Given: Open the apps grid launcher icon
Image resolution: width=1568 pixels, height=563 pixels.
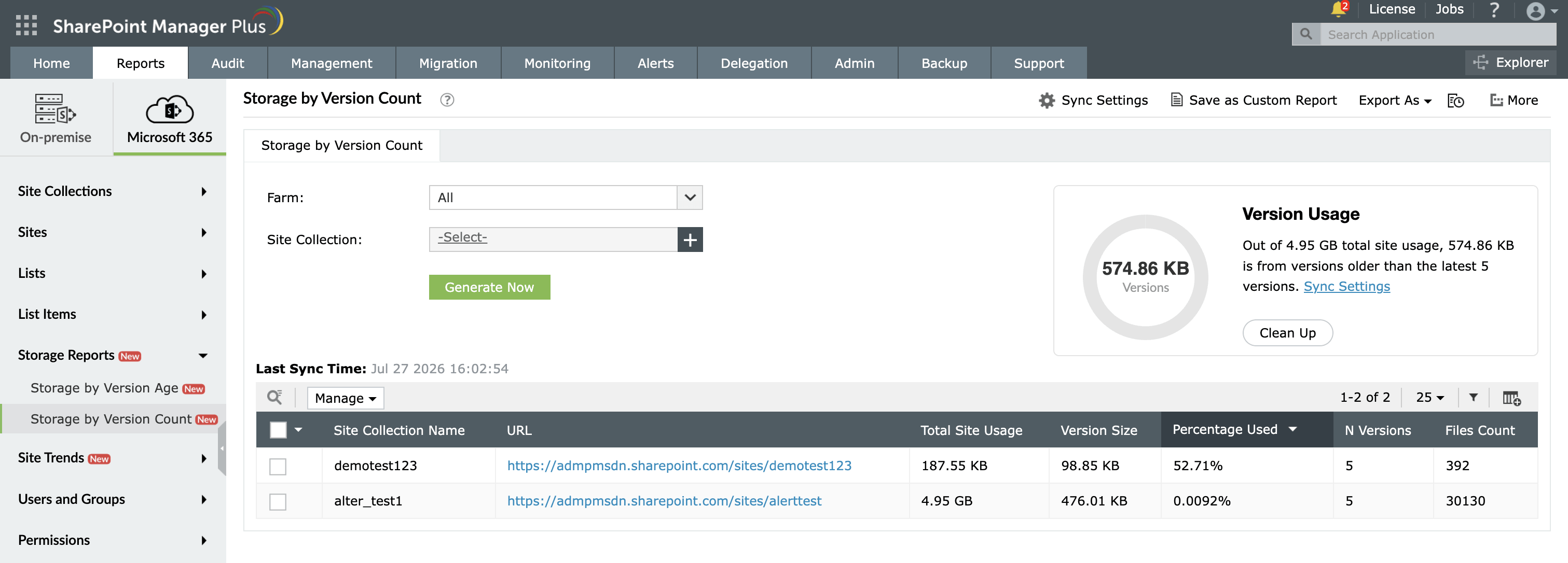Looking at the screenshot, I should coord(26,25).
